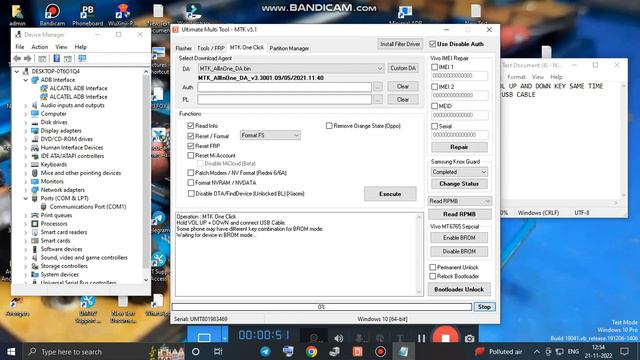Viewport: 640px width, 360px height.
Task: Click the scan for hardware changes monitor icon
Action: (x=82, y=59)
